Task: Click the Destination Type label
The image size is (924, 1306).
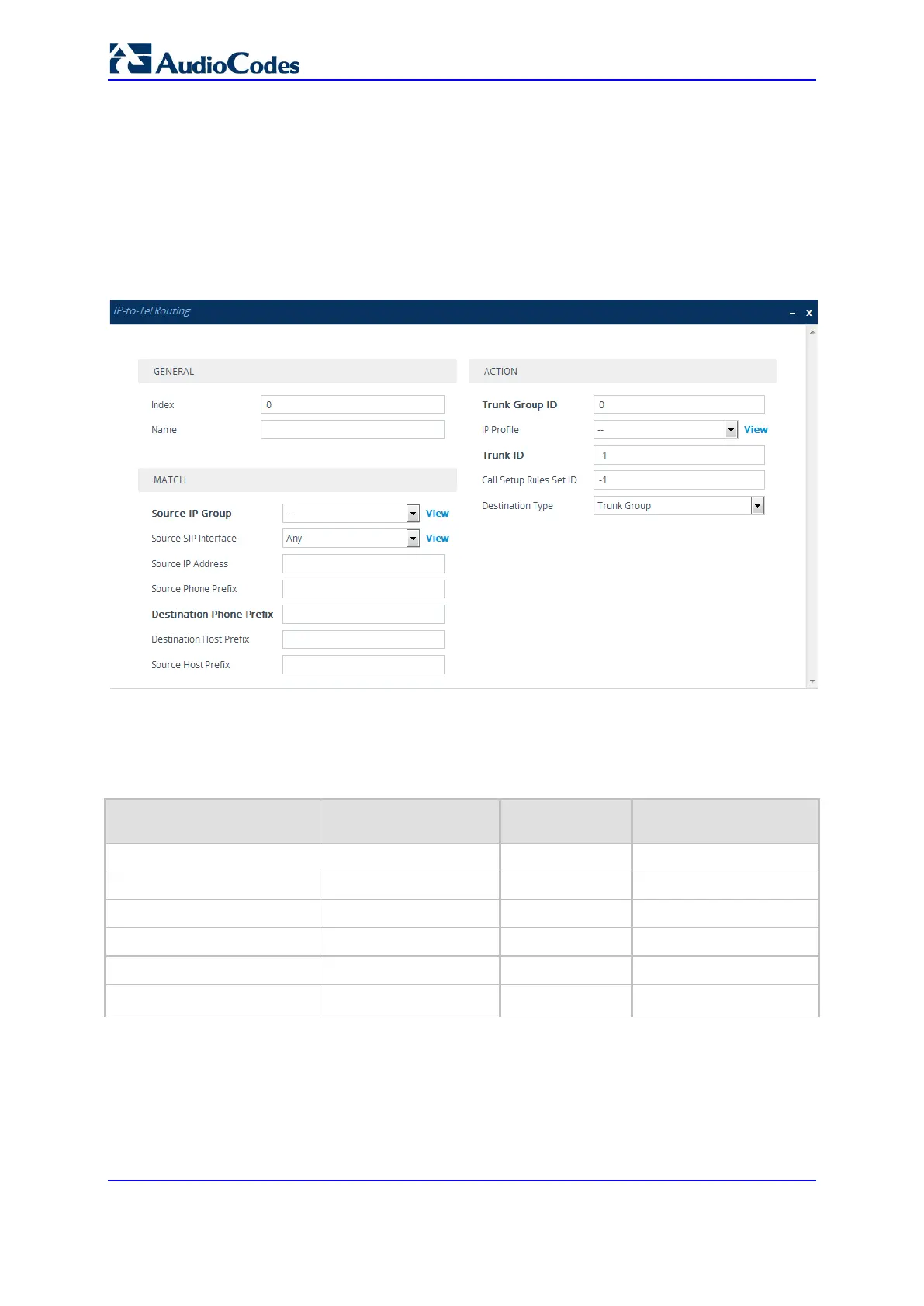Action: tap(517, 506)
